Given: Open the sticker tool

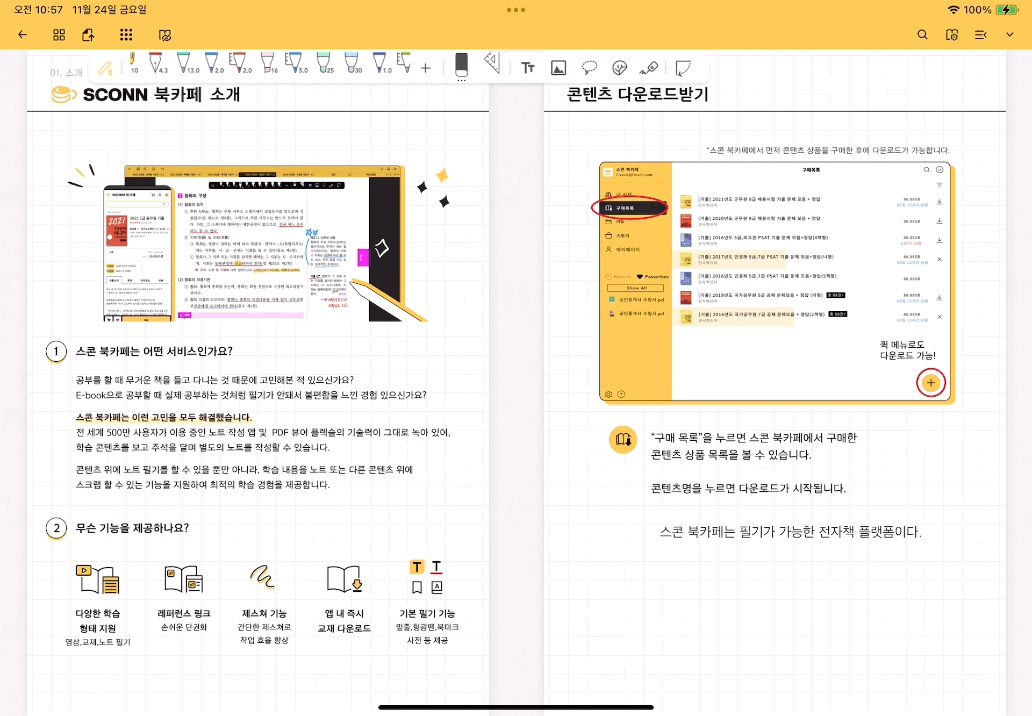Looking at the screenshot, I should coord(619,68).
